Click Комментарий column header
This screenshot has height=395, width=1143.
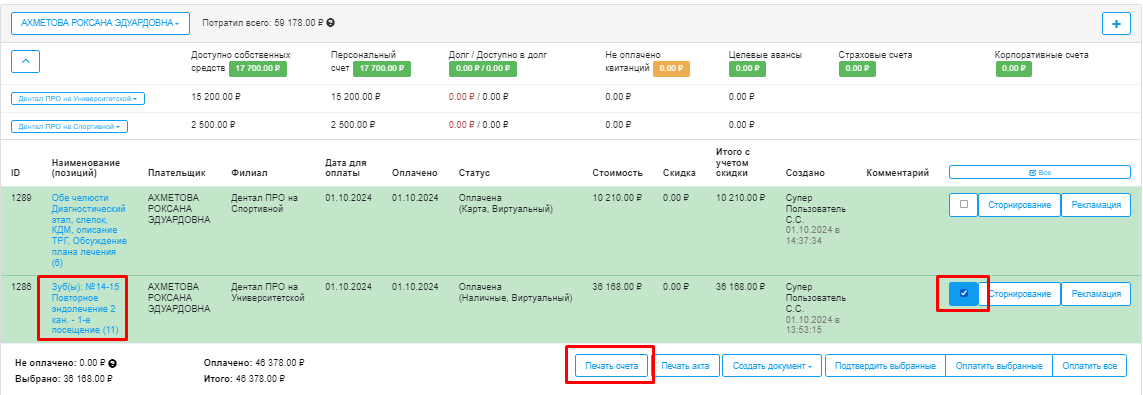click(897, 173)
